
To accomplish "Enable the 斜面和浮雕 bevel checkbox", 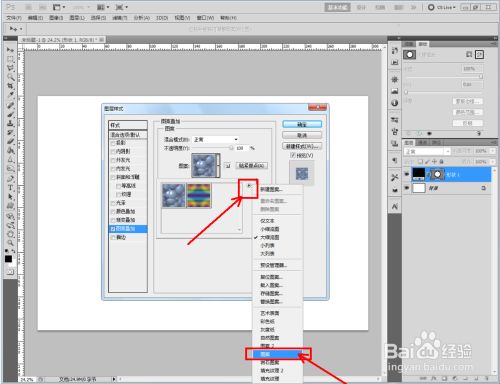I will [113, 177].
